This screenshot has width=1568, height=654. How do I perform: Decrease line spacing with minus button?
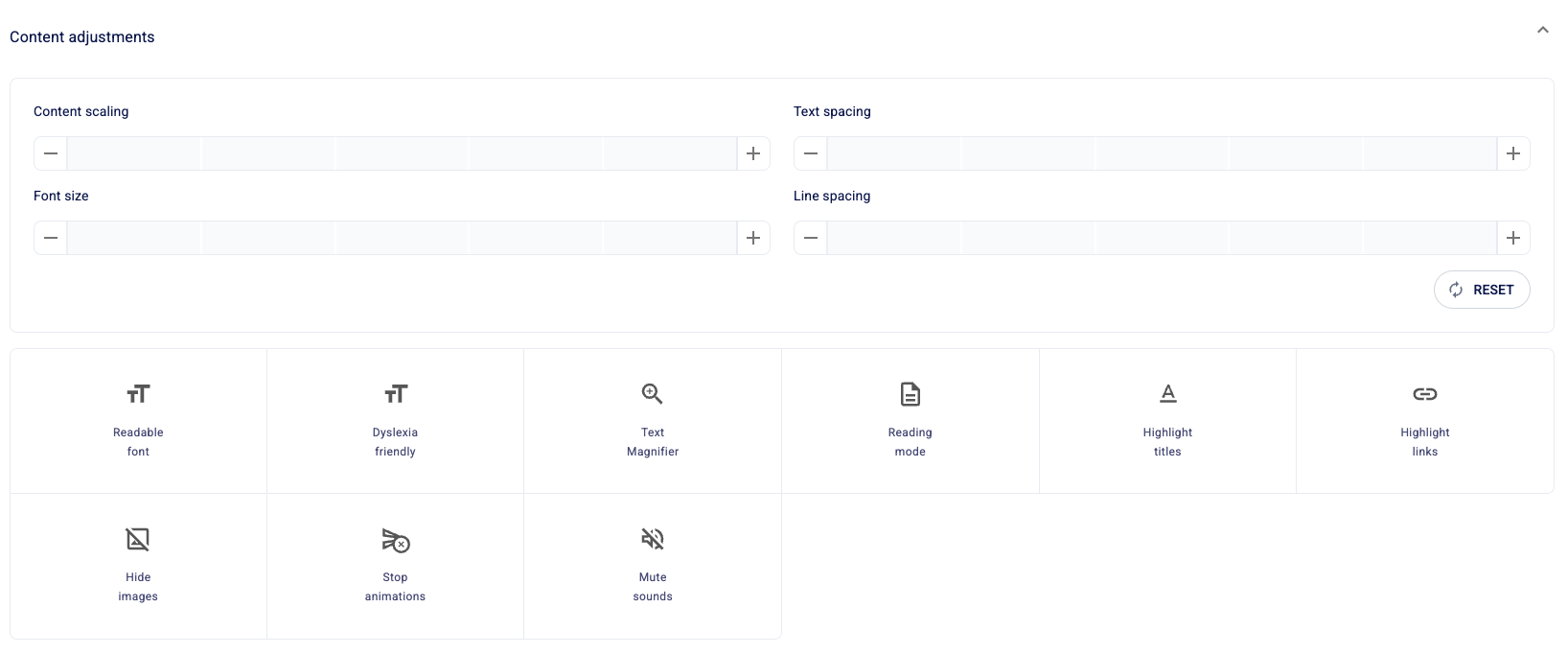(x=811, y=238)
